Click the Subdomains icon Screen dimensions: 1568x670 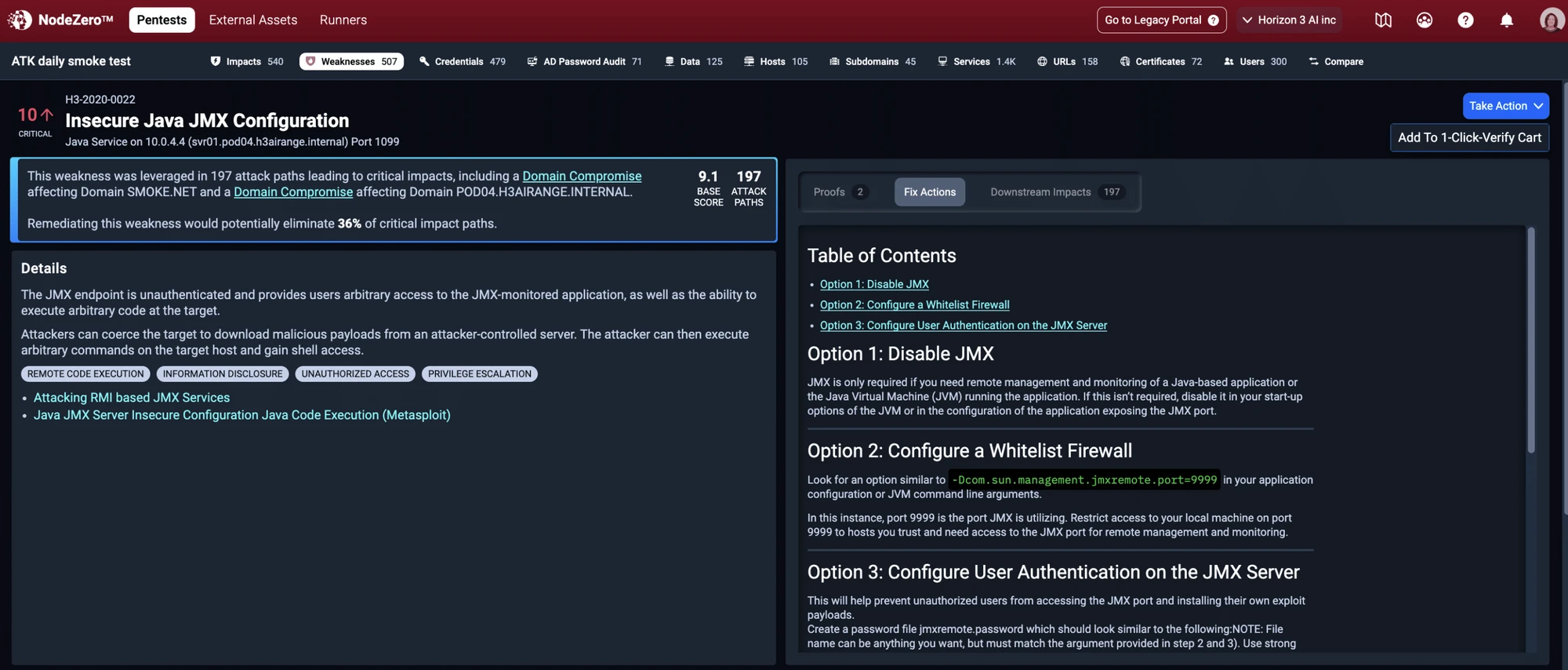pos(834,61)
